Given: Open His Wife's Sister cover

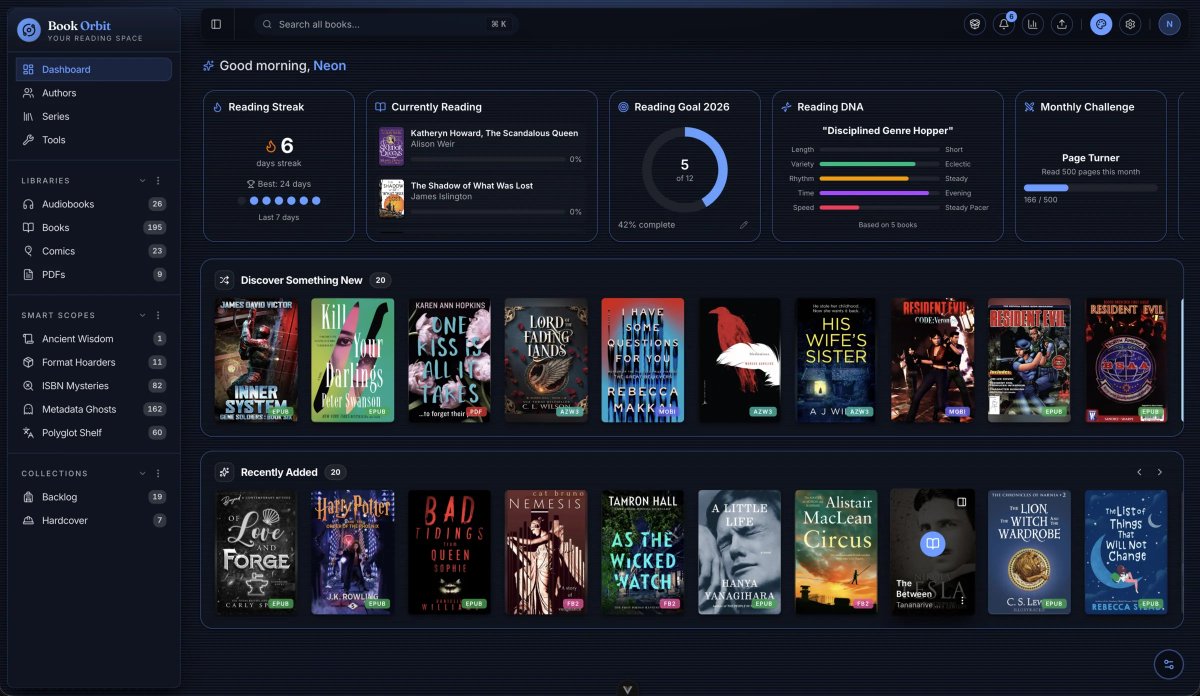Looking at the screenshot, I should pyautogui.click(x=836, y=360).
